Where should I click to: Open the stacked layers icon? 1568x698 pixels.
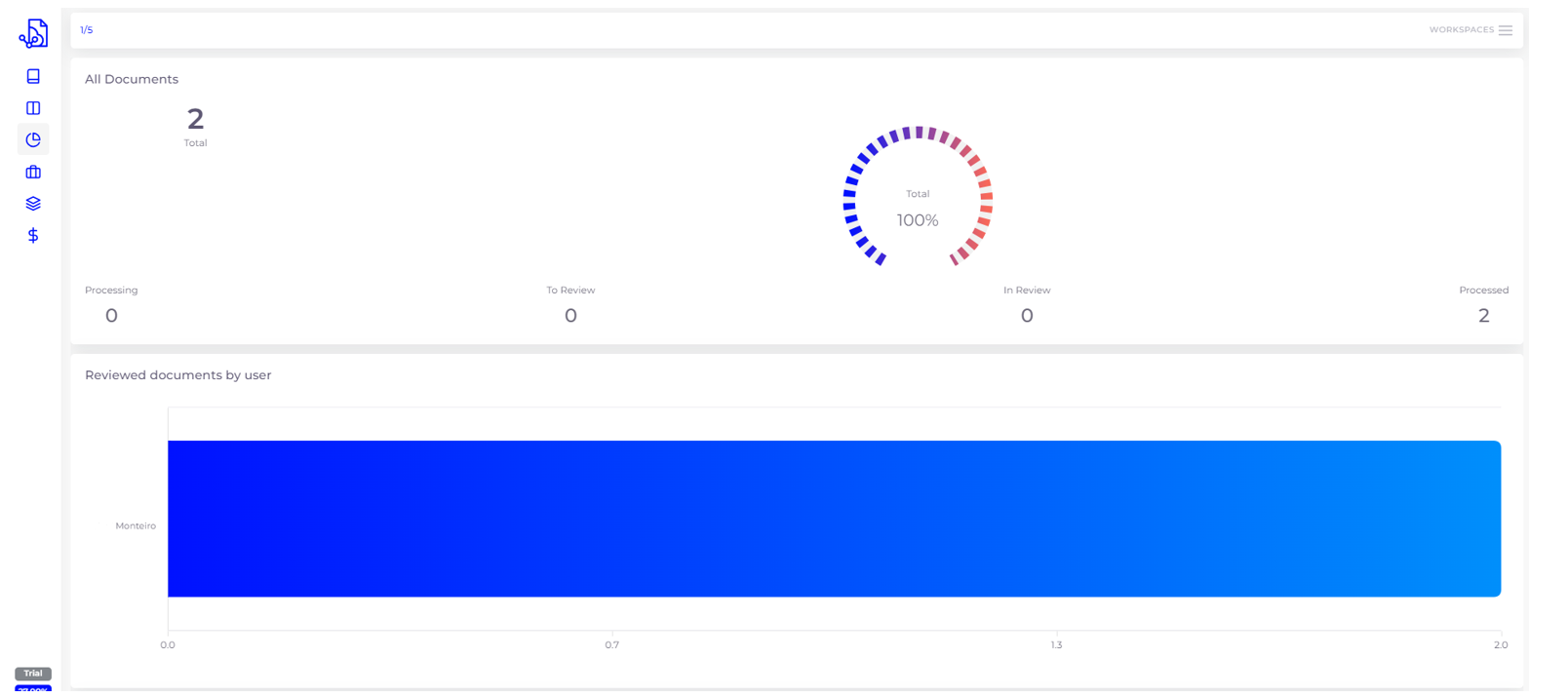pos(33,204)
